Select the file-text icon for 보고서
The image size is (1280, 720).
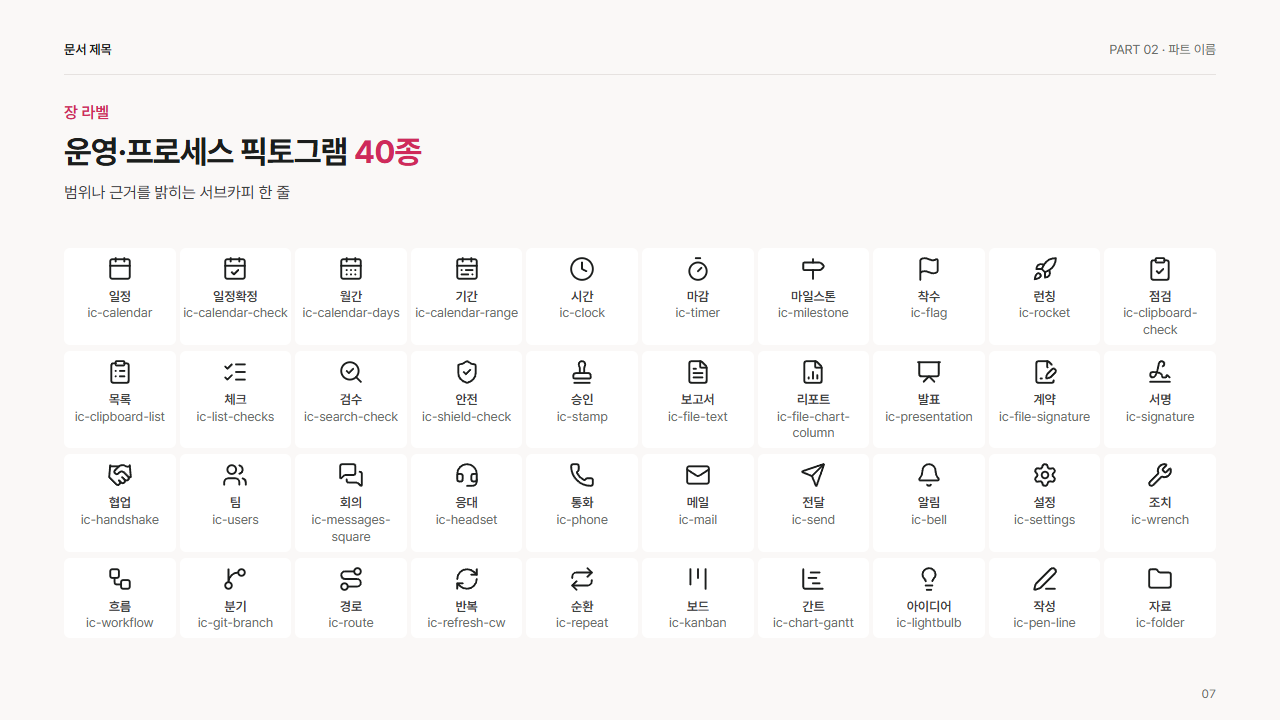pos(698,372)
